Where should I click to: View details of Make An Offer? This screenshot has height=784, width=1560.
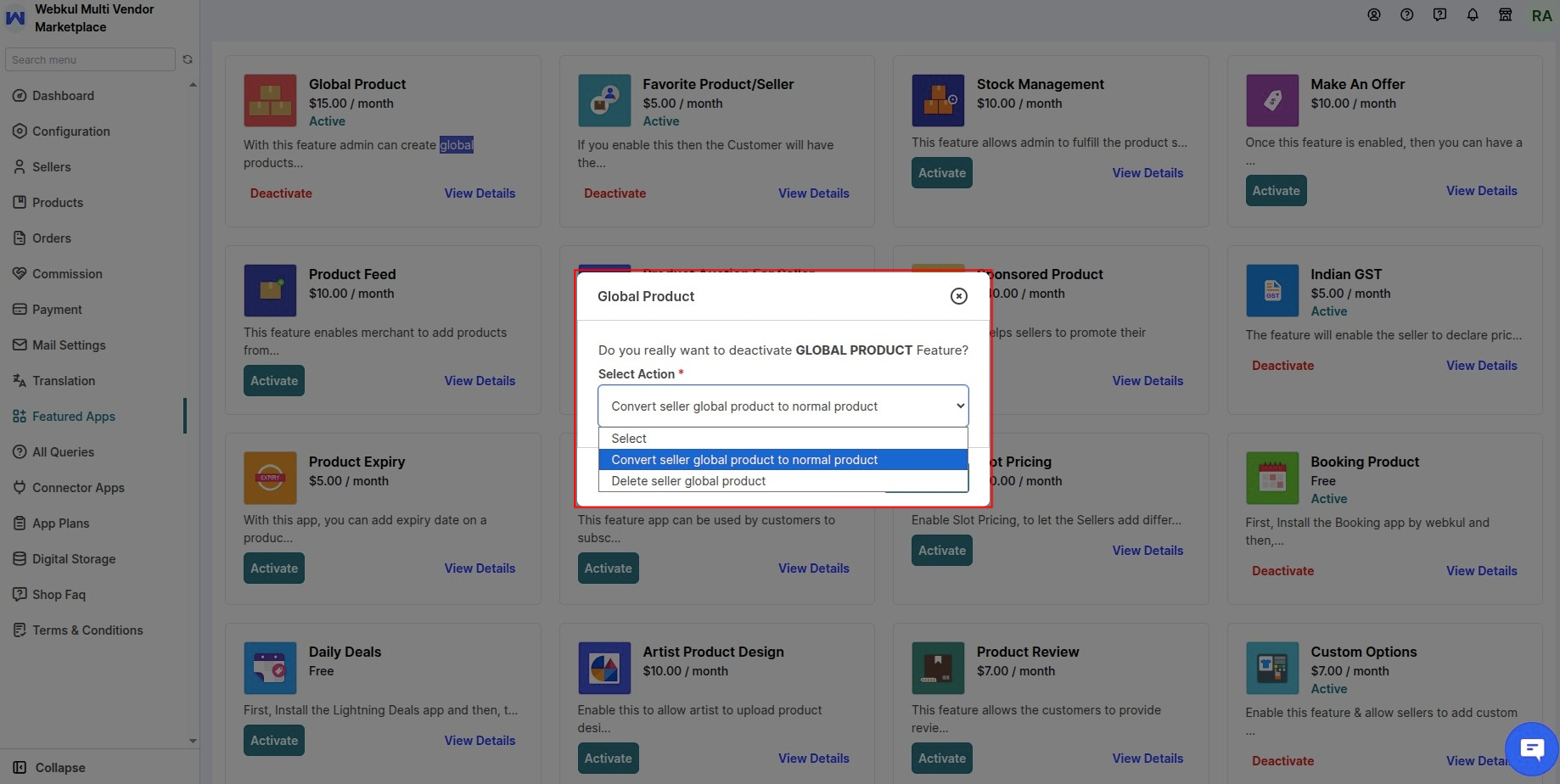(x=1482, y=191)
